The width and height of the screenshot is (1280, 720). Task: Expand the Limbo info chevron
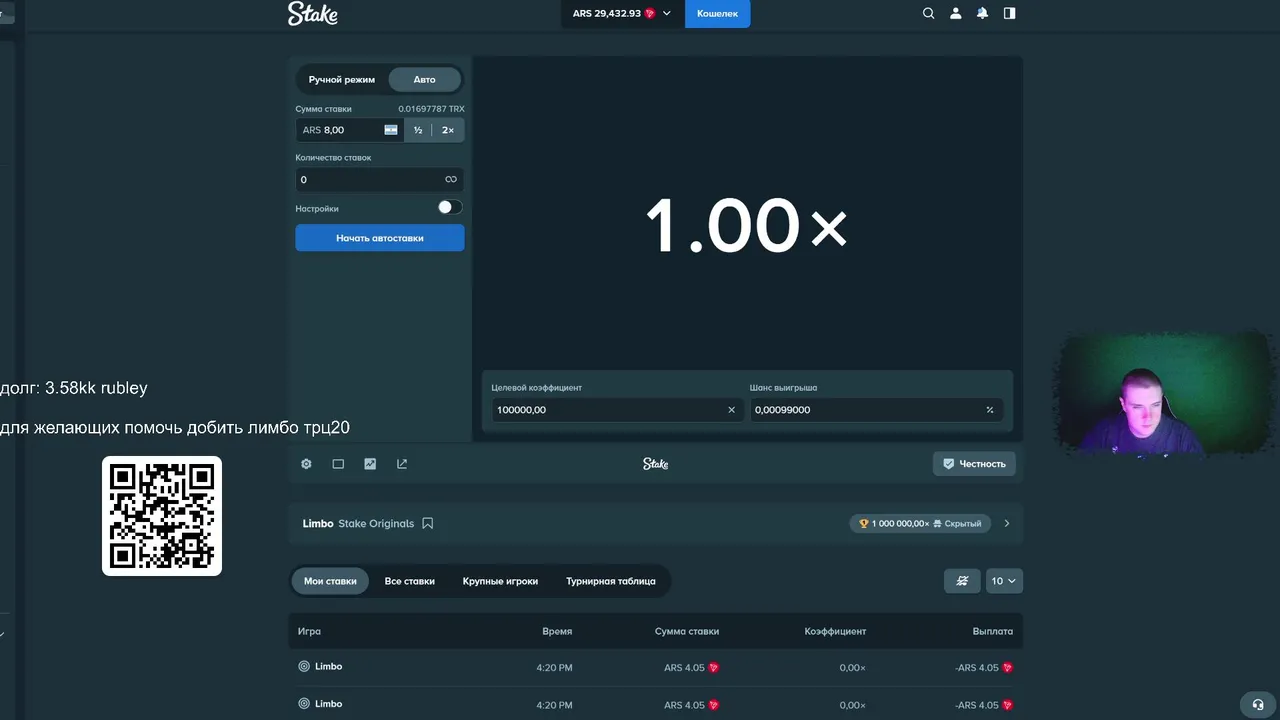point(1007,523)
